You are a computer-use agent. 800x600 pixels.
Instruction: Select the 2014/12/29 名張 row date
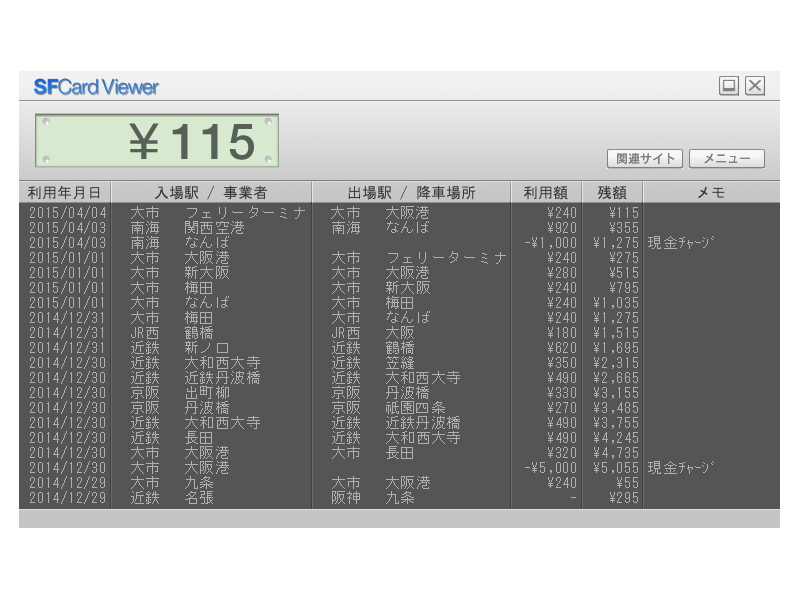(68, 498)
